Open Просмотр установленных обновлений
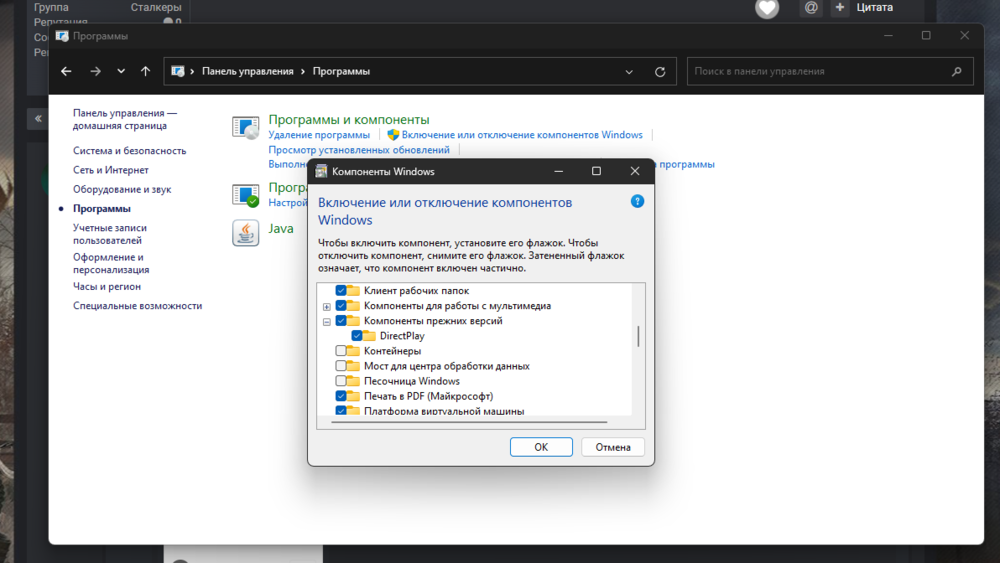1000x563 pixels. (359, 150)
